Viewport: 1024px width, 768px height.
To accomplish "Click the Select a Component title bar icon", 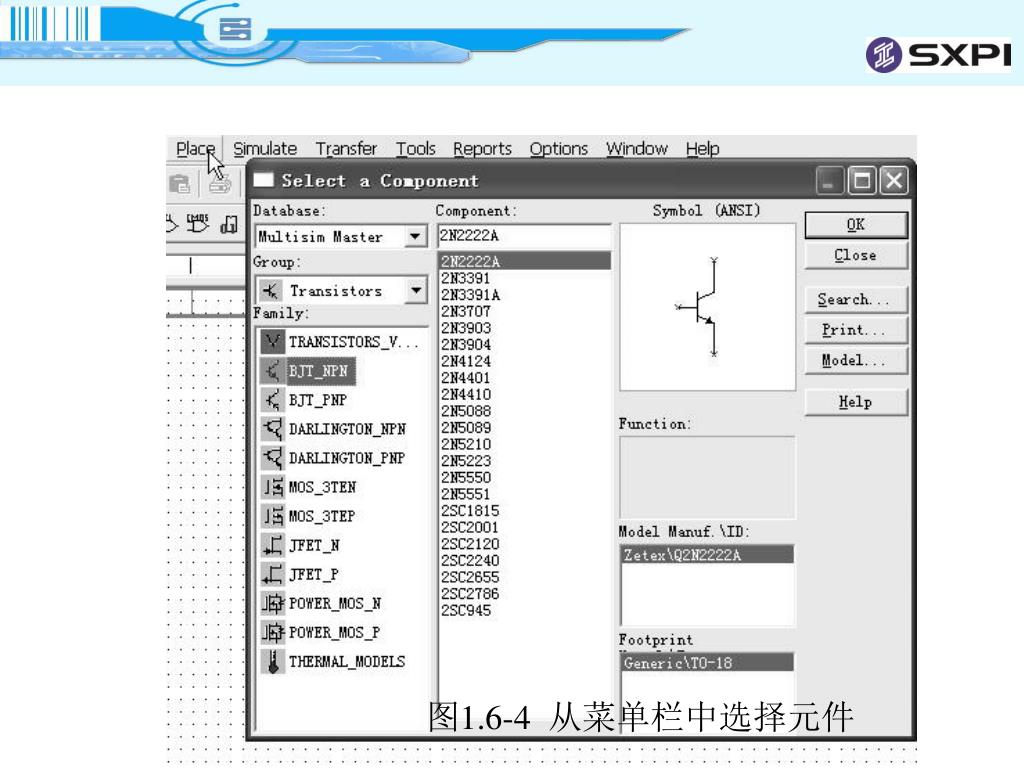I will pyautogui.click(x=263, y=180).
